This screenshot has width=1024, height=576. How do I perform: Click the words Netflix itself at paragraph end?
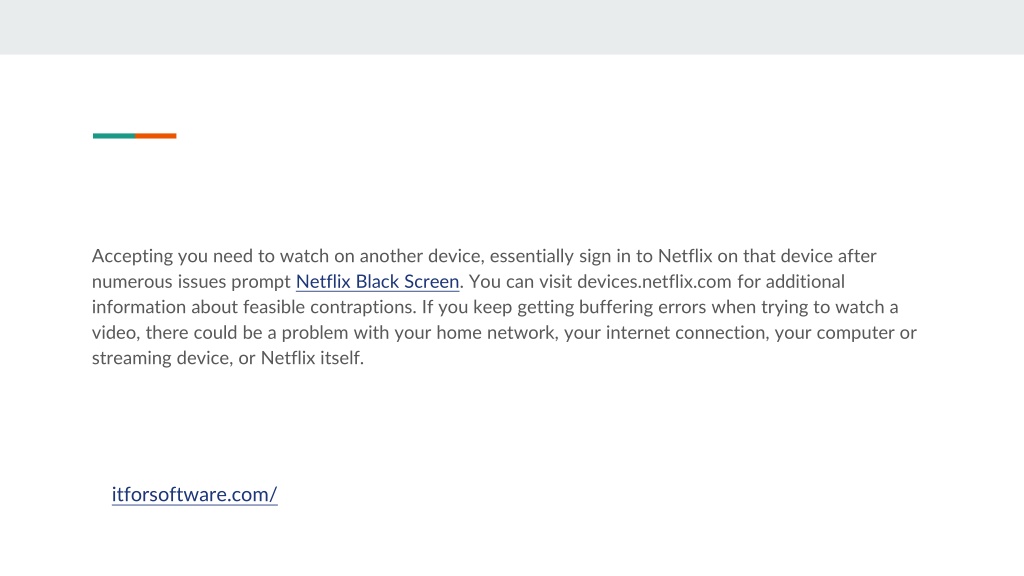point(312,358)
